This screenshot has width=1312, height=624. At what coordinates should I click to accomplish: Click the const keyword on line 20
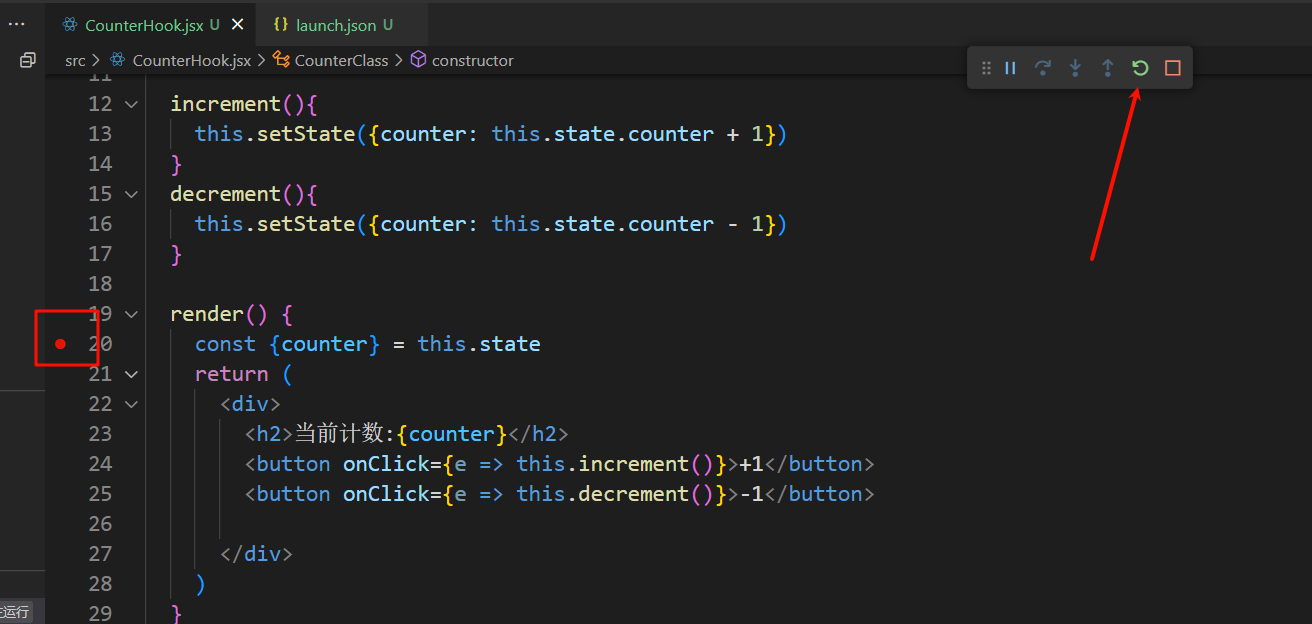click(x=225, y=344)
